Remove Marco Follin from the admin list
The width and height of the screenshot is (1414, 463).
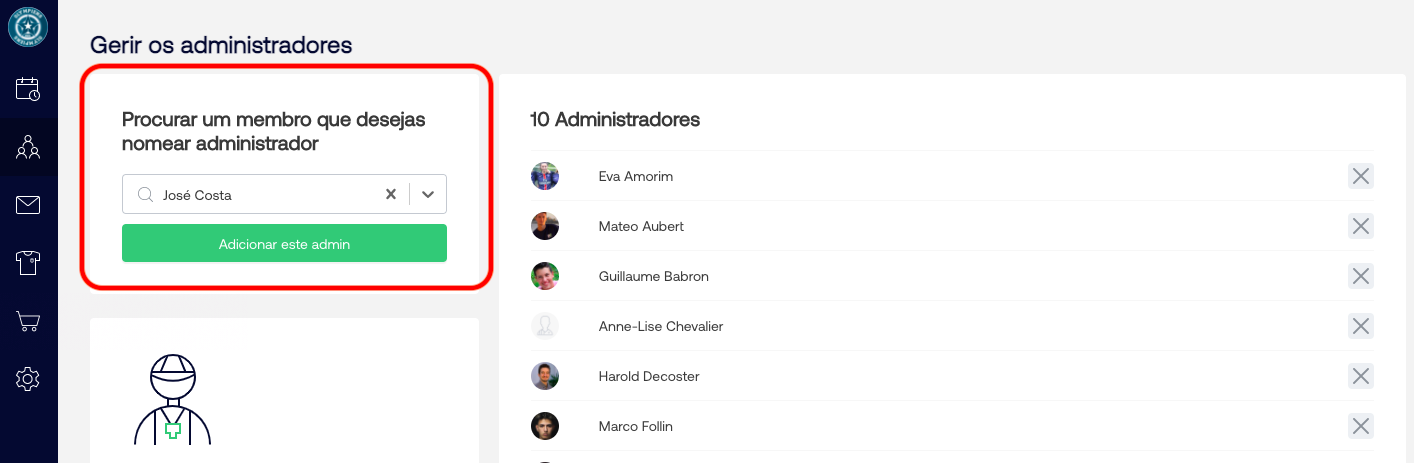[1360, 427]
